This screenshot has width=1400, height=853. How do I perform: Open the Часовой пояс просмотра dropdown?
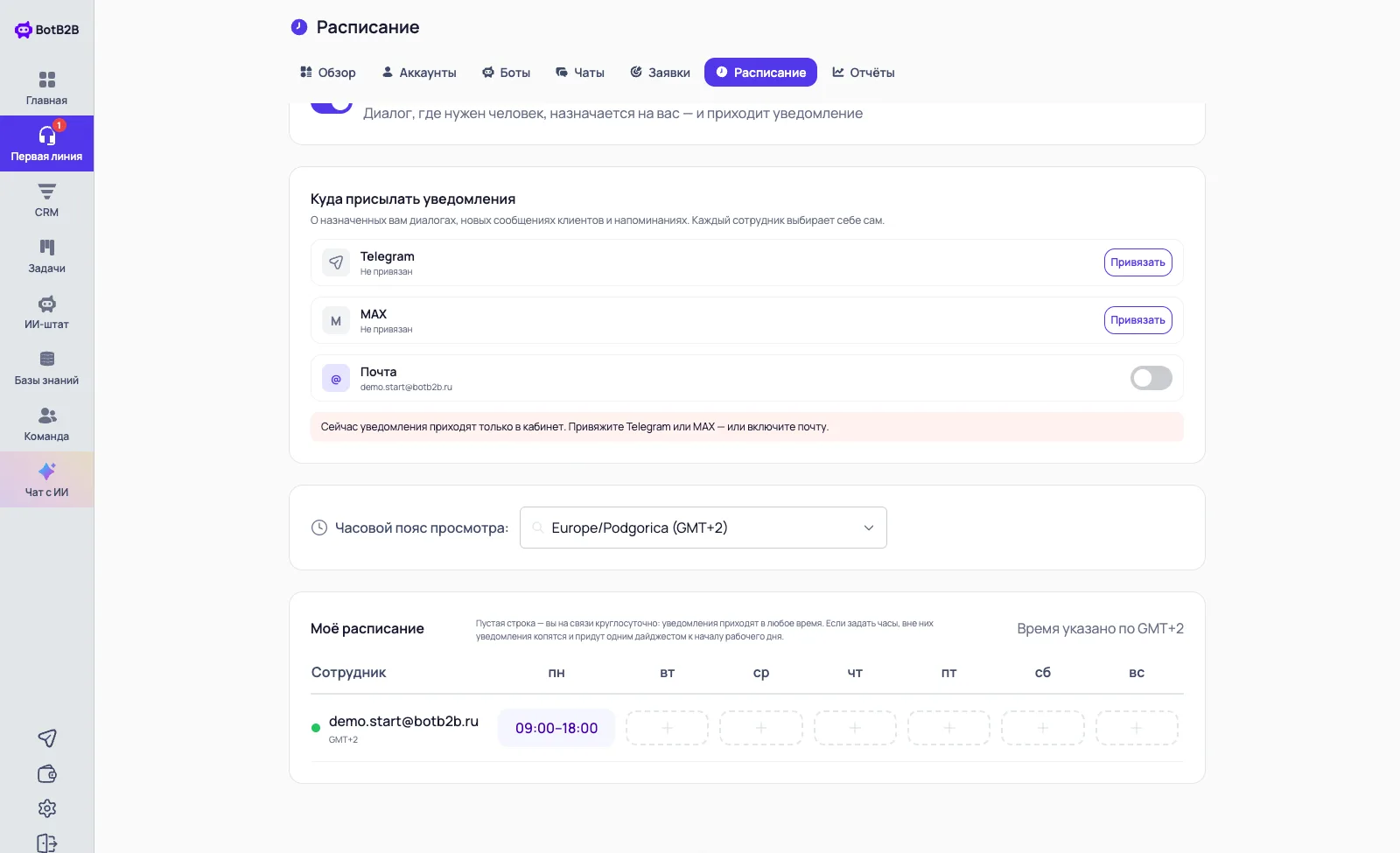(703, 528)
